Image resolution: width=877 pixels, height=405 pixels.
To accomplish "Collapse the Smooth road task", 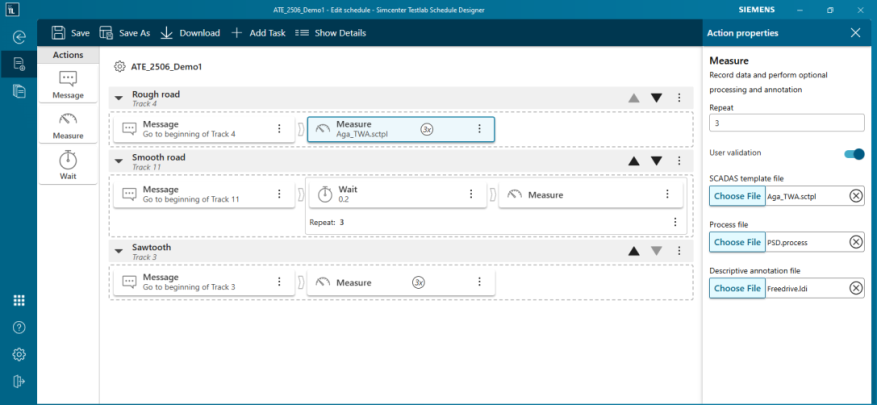I will (119, 161).
